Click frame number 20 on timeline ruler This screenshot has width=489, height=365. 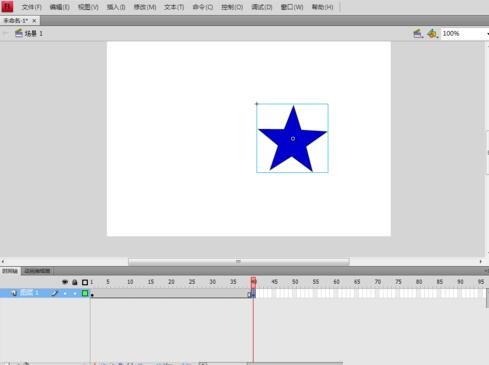[171, 282]
